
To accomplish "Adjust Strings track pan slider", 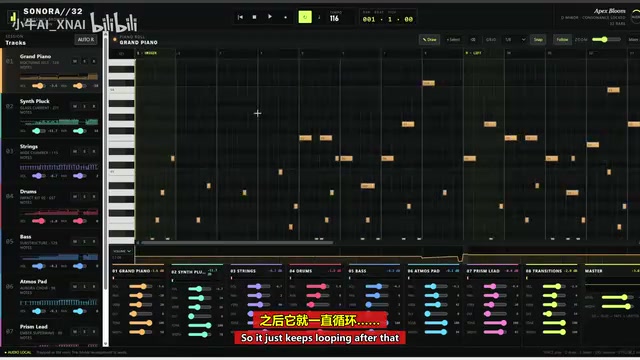I will click(x=79, y=176).
